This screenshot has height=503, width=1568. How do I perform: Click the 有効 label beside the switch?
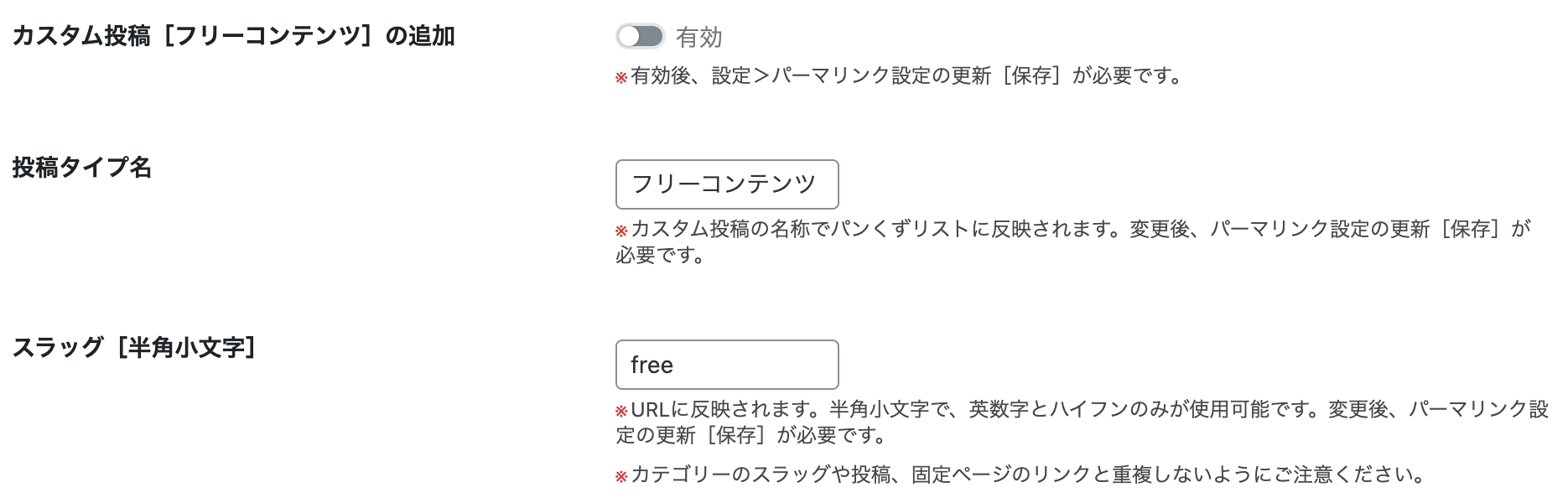tap(698, 37)
